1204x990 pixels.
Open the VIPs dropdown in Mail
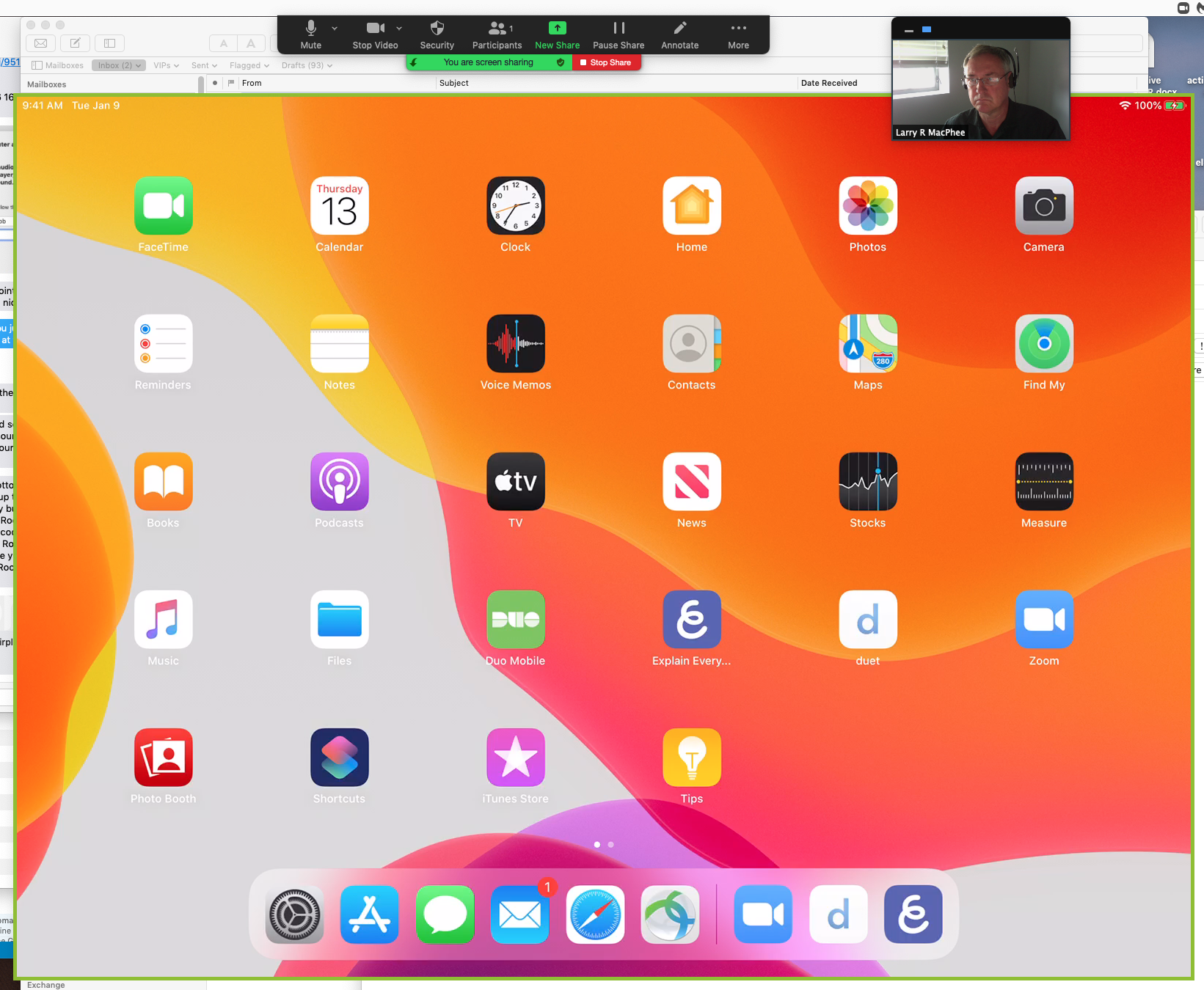point(167,65)
